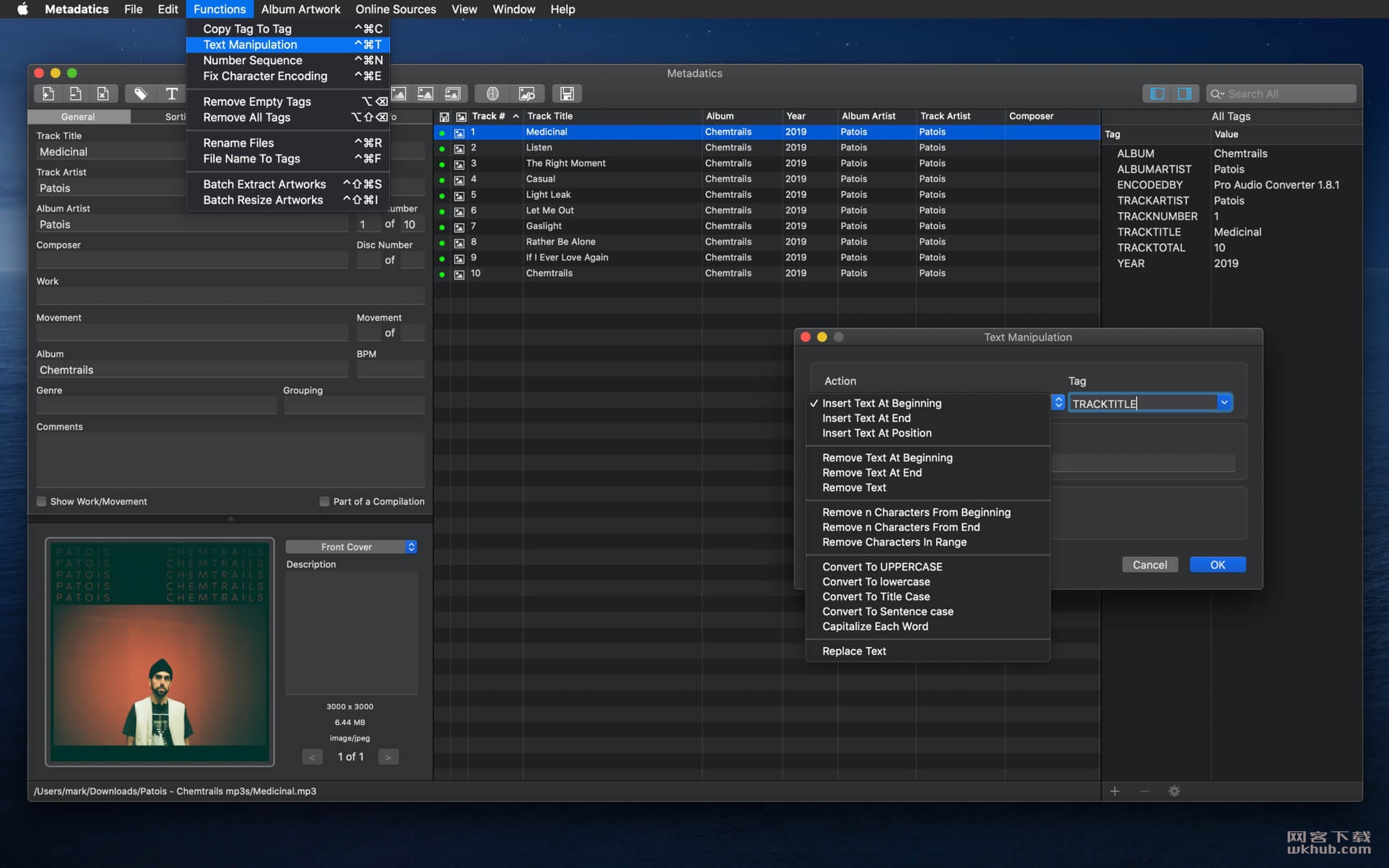Click the TRACKTITLE tag text field
The image size is (1389, 868).
click(1142, 403)
